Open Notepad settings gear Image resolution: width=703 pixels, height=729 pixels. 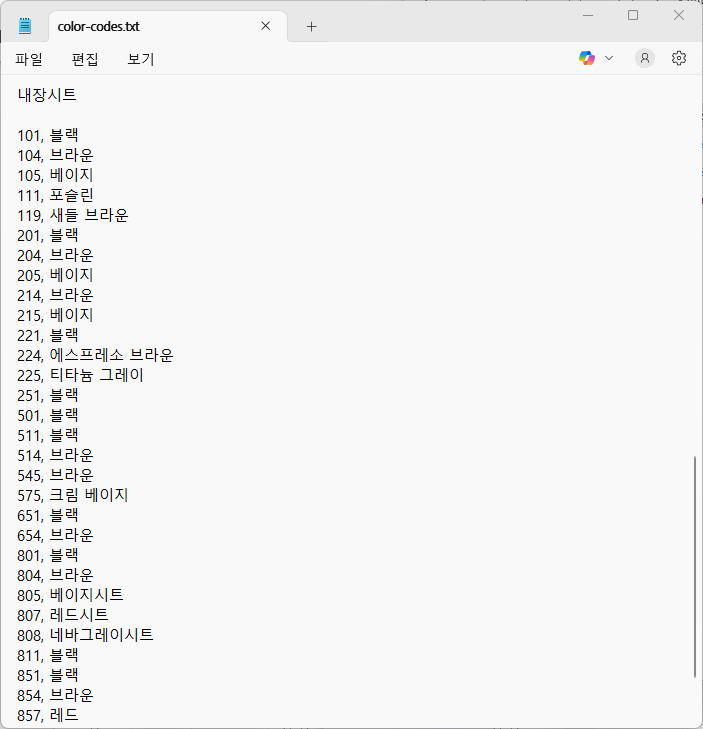pos(679,58)
